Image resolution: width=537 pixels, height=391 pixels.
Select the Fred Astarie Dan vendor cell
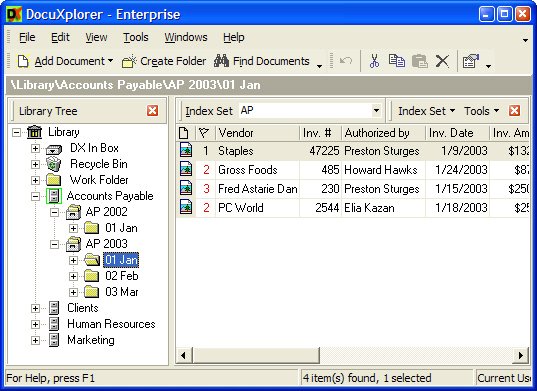[x=258, y=189]
